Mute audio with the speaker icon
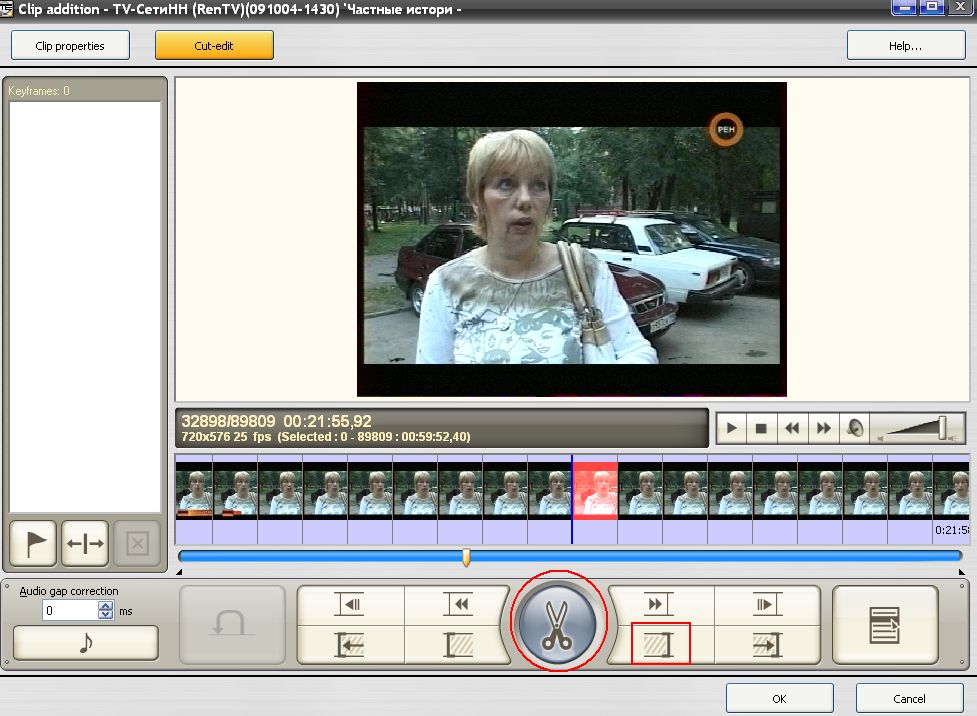 pyautogui.click(x=857, y=428)
